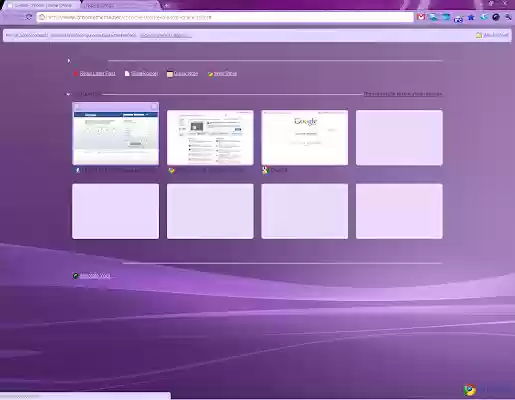Viewport: 515px width, 400px height.
Task: Click the favicon under the Google thumbnail
Action: pyautogui.click(x=265, y=170)
